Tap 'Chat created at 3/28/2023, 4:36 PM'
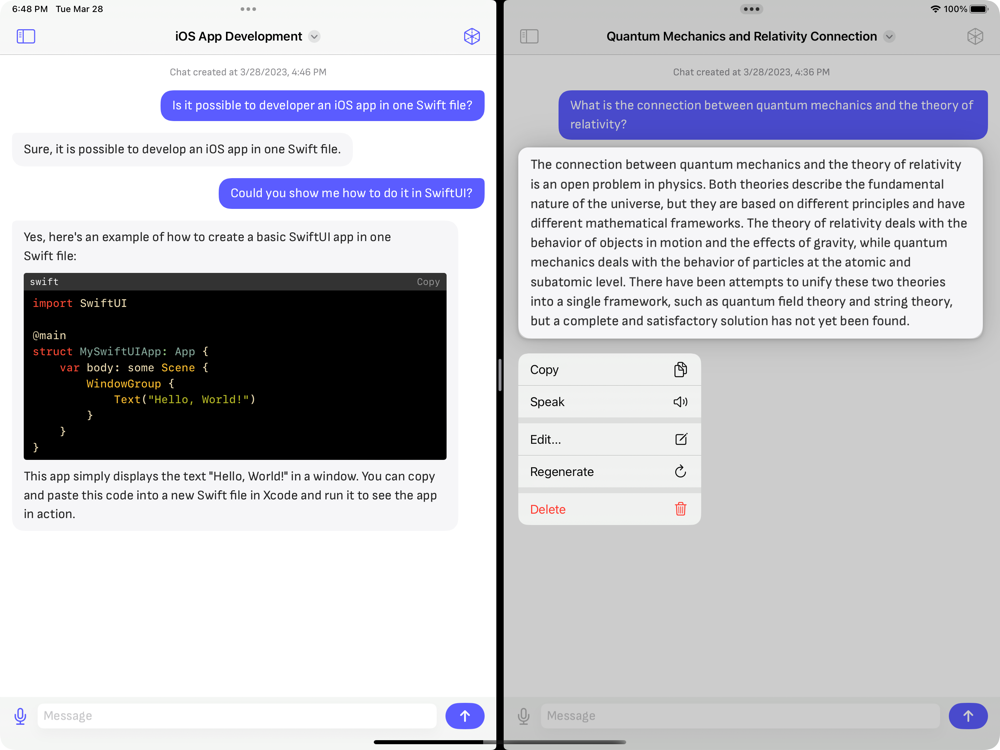Image resolution: width=1000 pixels, height=750 pixels. click(751, 72)
